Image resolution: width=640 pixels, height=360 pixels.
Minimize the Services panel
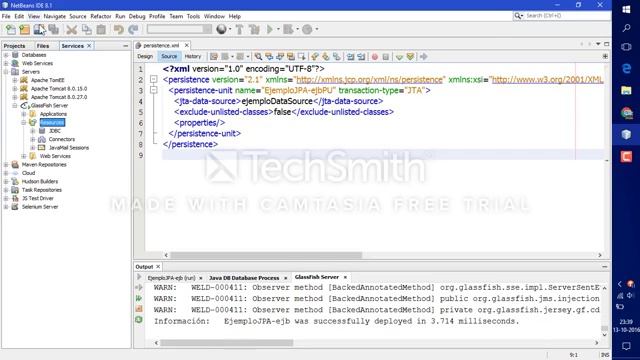[125, 46]
